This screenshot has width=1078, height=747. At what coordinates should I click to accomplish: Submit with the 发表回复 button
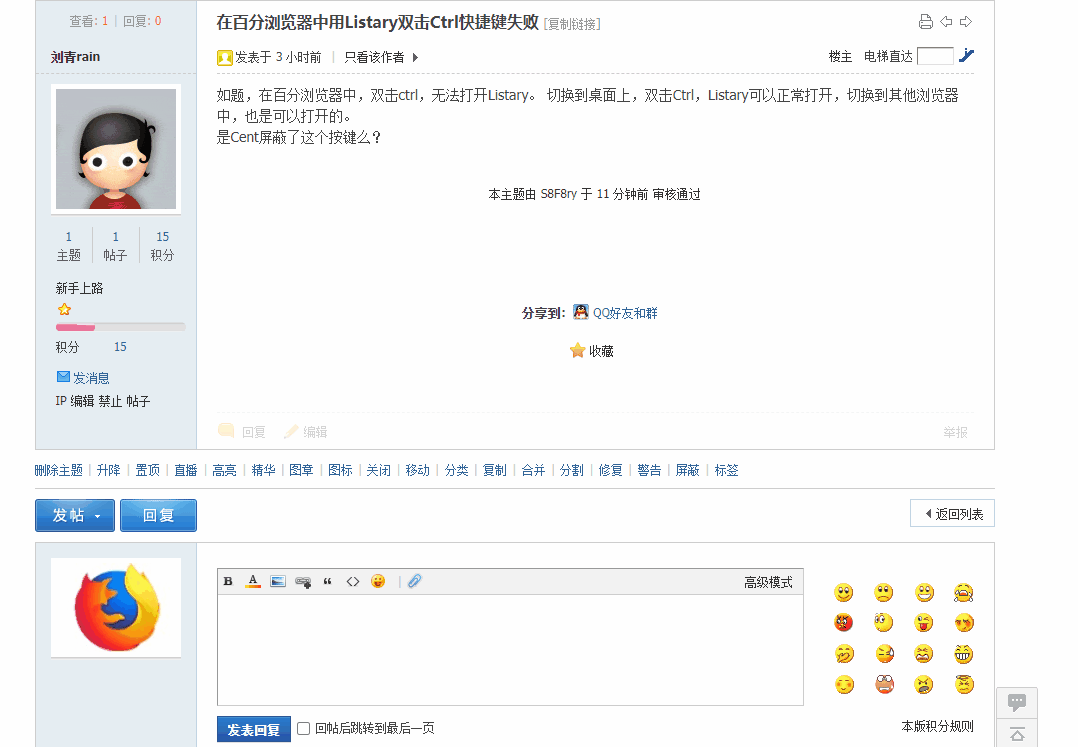[254, 729]
